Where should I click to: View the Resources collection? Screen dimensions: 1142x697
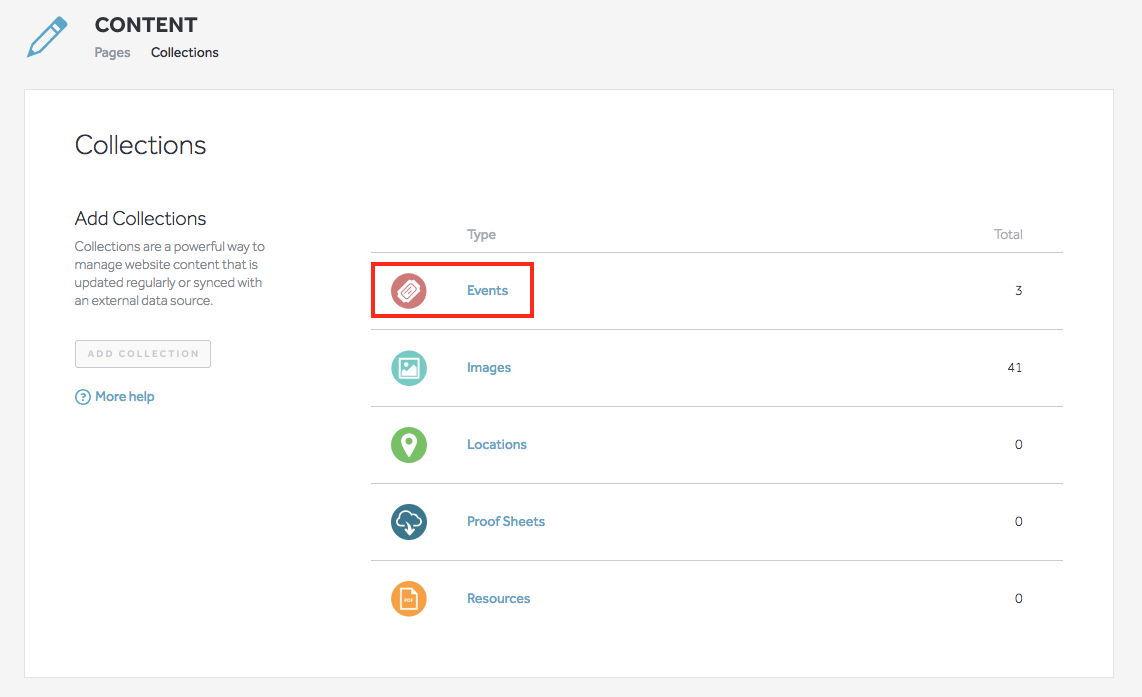(499, 599)
